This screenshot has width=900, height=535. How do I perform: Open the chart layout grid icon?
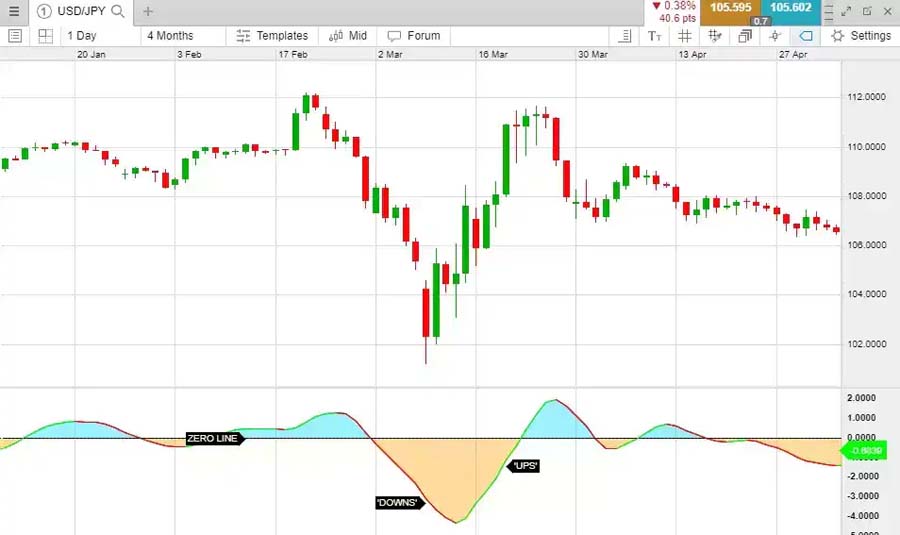coord(45,36)
